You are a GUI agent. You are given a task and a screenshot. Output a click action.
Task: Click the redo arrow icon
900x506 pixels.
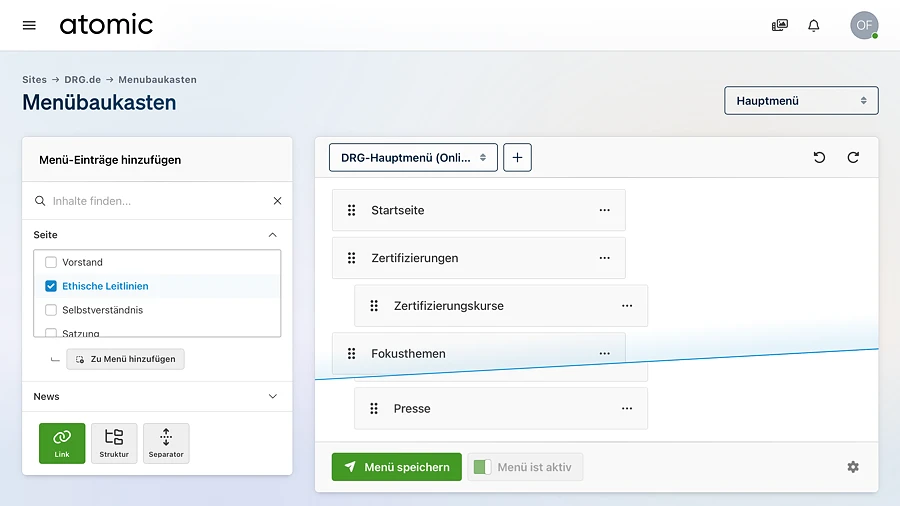point(853,158)
